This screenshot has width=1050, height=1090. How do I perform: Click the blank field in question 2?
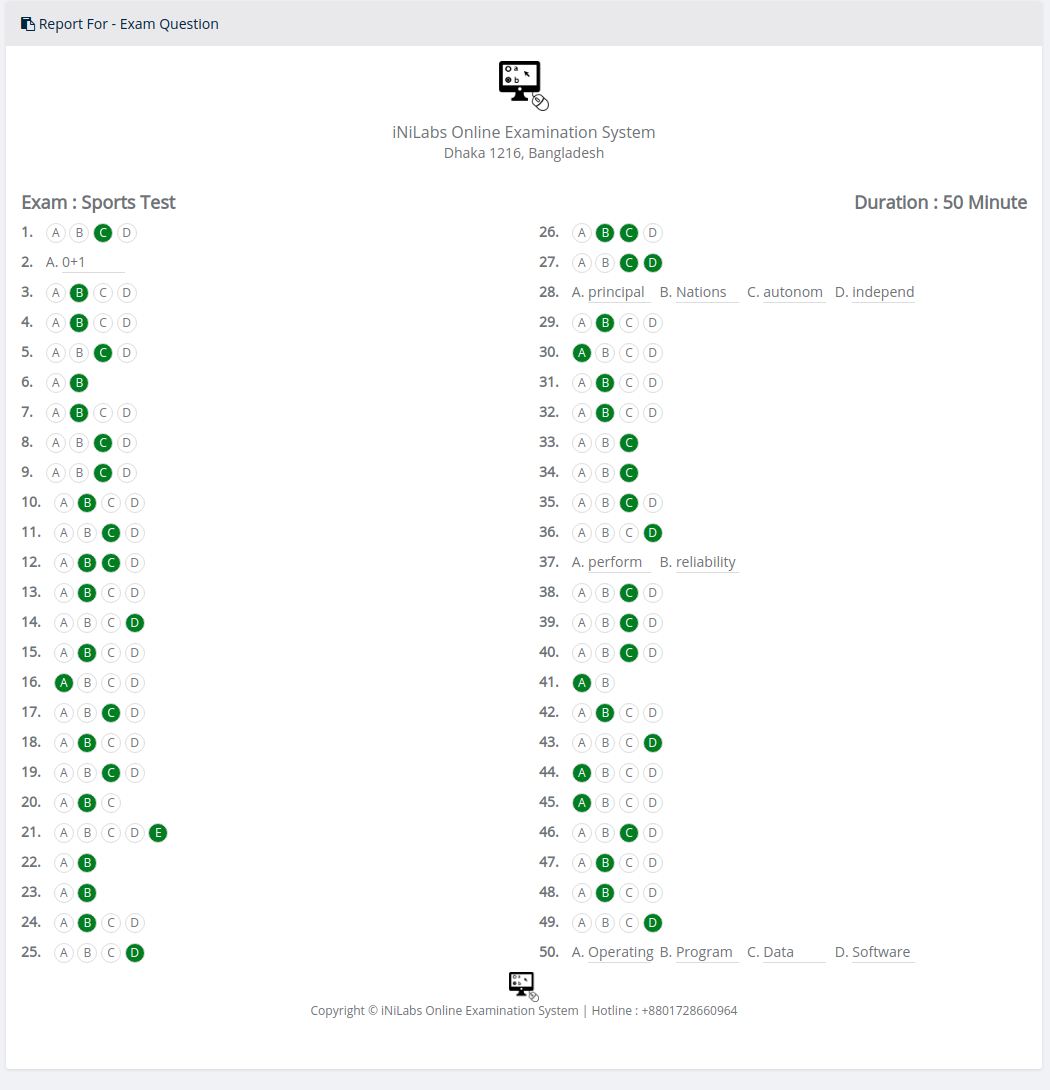point(93,263)
